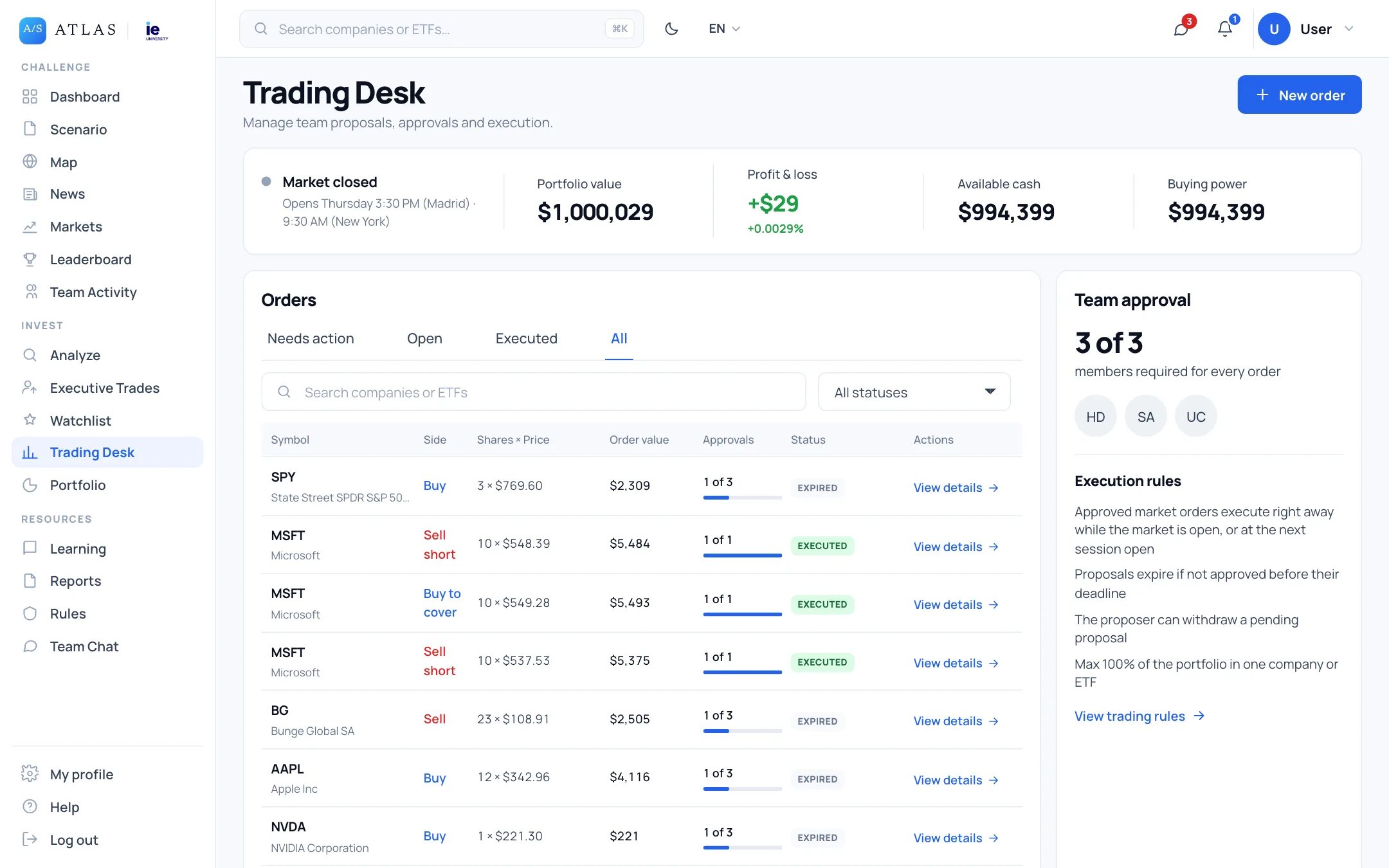This screenshot has height=868, width=1389.
Task: Focus the Orders search field
Action: click(x=533, y=392)
